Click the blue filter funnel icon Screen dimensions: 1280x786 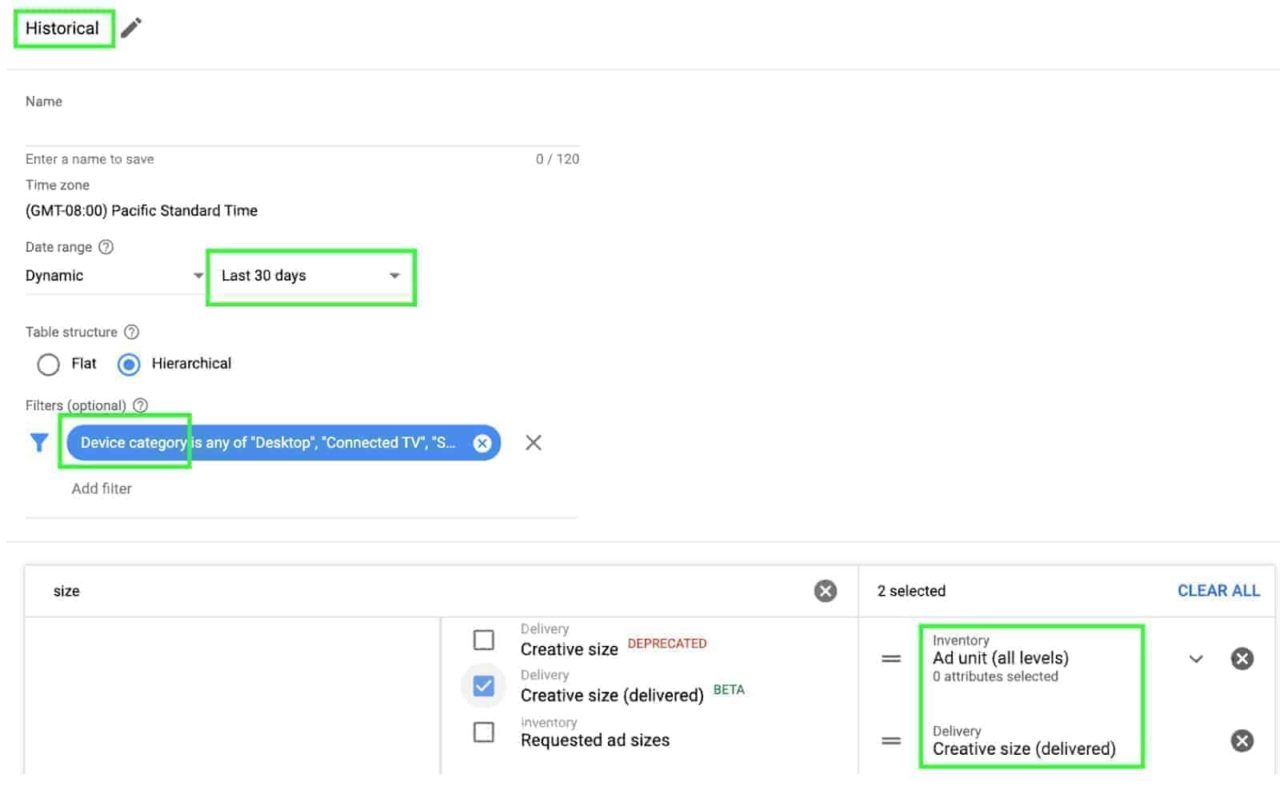pyautogui.click(x=39, y=442)
